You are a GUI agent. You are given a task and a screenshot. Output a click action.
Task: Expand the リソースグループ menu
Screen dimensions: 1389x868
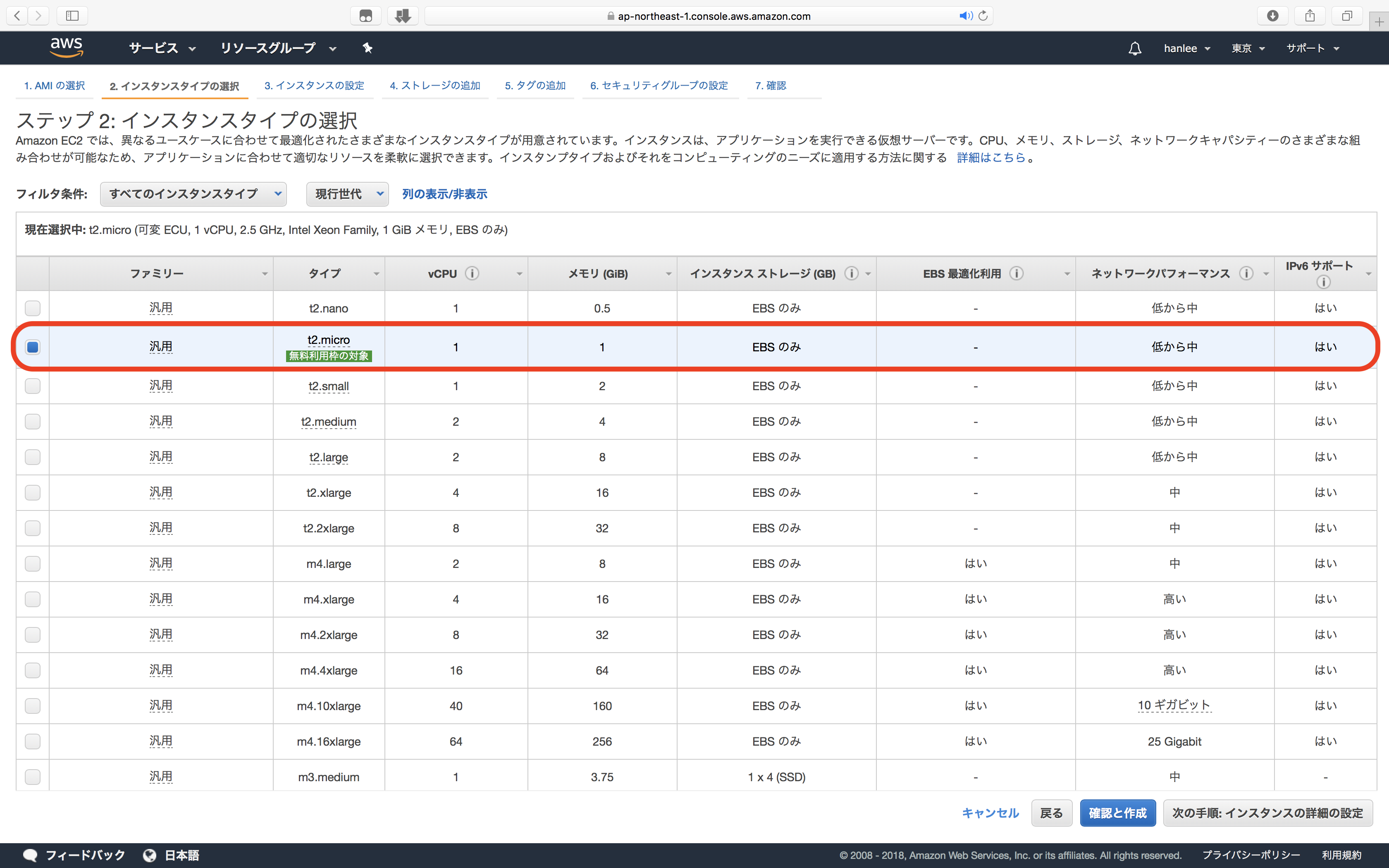[x=278, y=48]
